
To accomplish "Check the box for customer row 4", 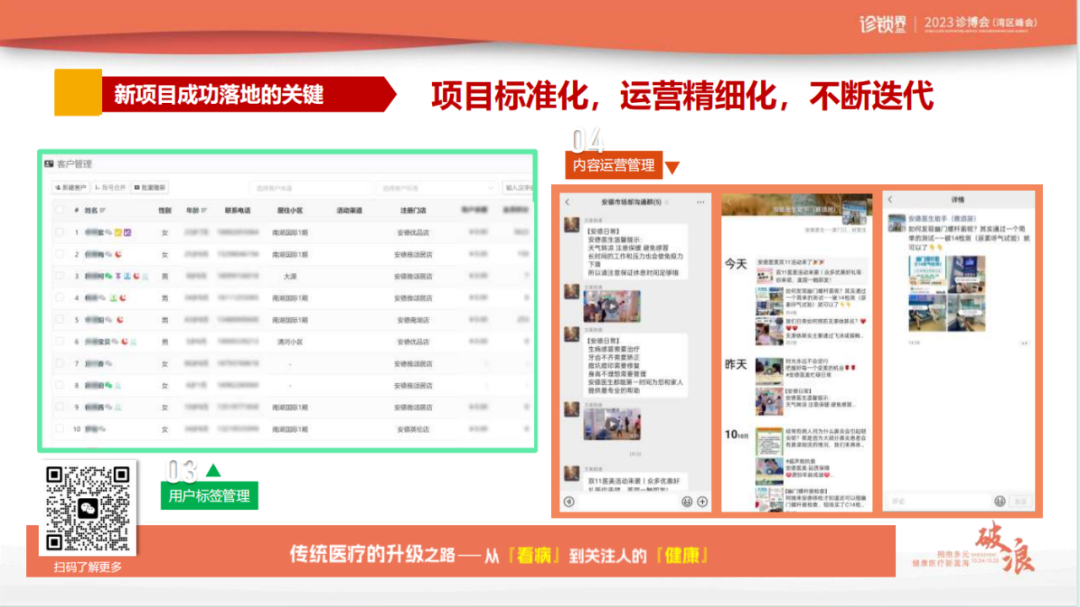I will 60,298.
